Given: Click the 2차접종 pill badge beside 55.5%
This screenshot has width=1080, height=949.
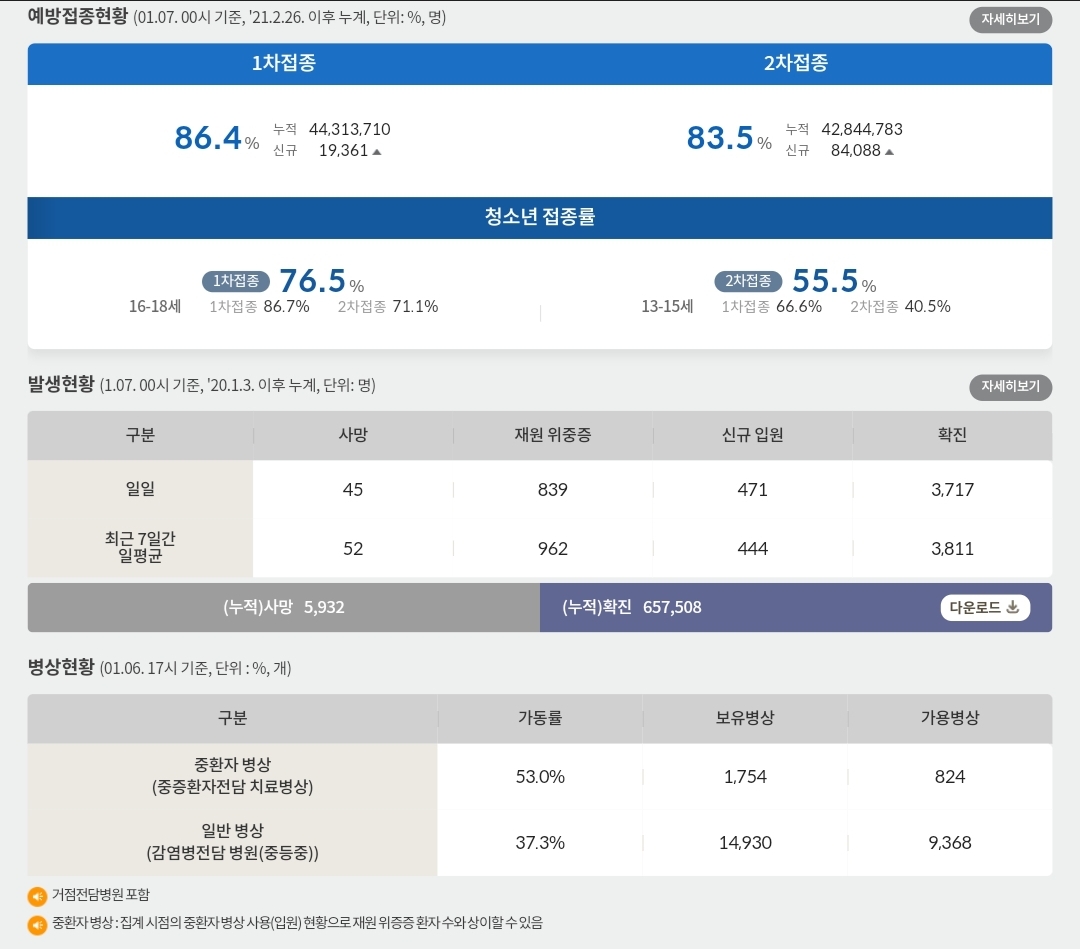Looking at the screenshot, I should [x=748, y=281].
